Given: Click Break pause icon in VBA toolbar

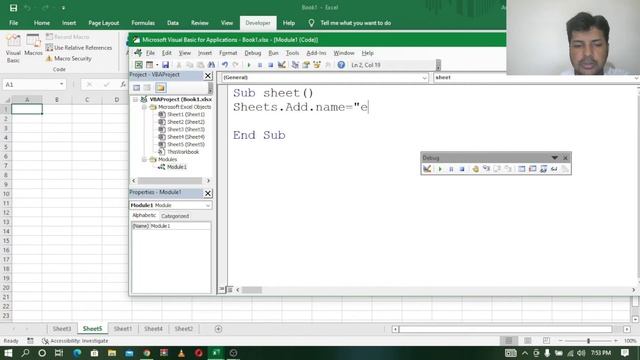Looking at the screenshot, I should (x=260, y=65).
